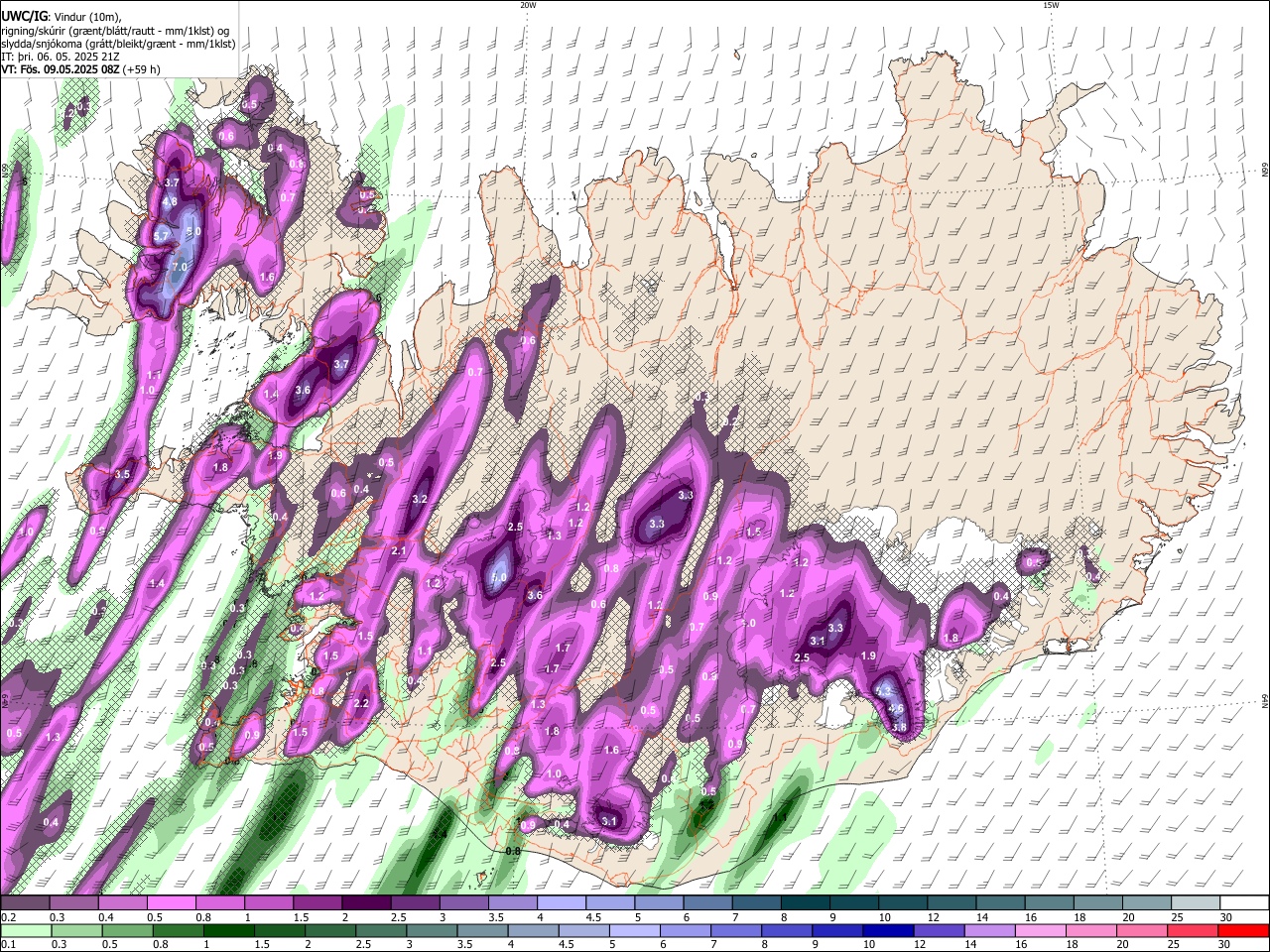Click the '4.6' precipitation value on the map
The height and width of the screenshot is (952, 1270).
click(896, 709)
